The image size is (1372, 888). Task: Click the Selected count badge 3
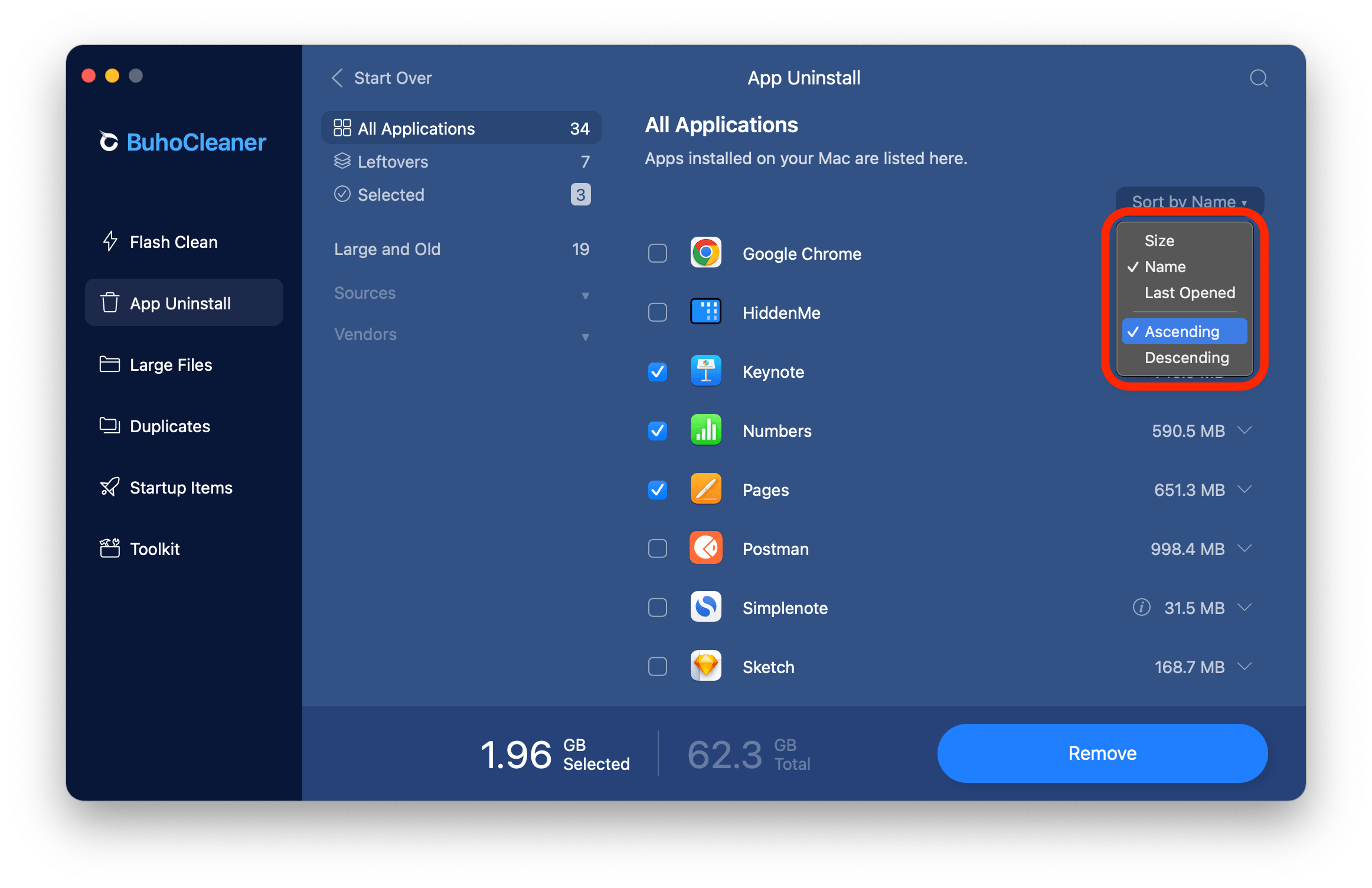click(x=580, y=194)
